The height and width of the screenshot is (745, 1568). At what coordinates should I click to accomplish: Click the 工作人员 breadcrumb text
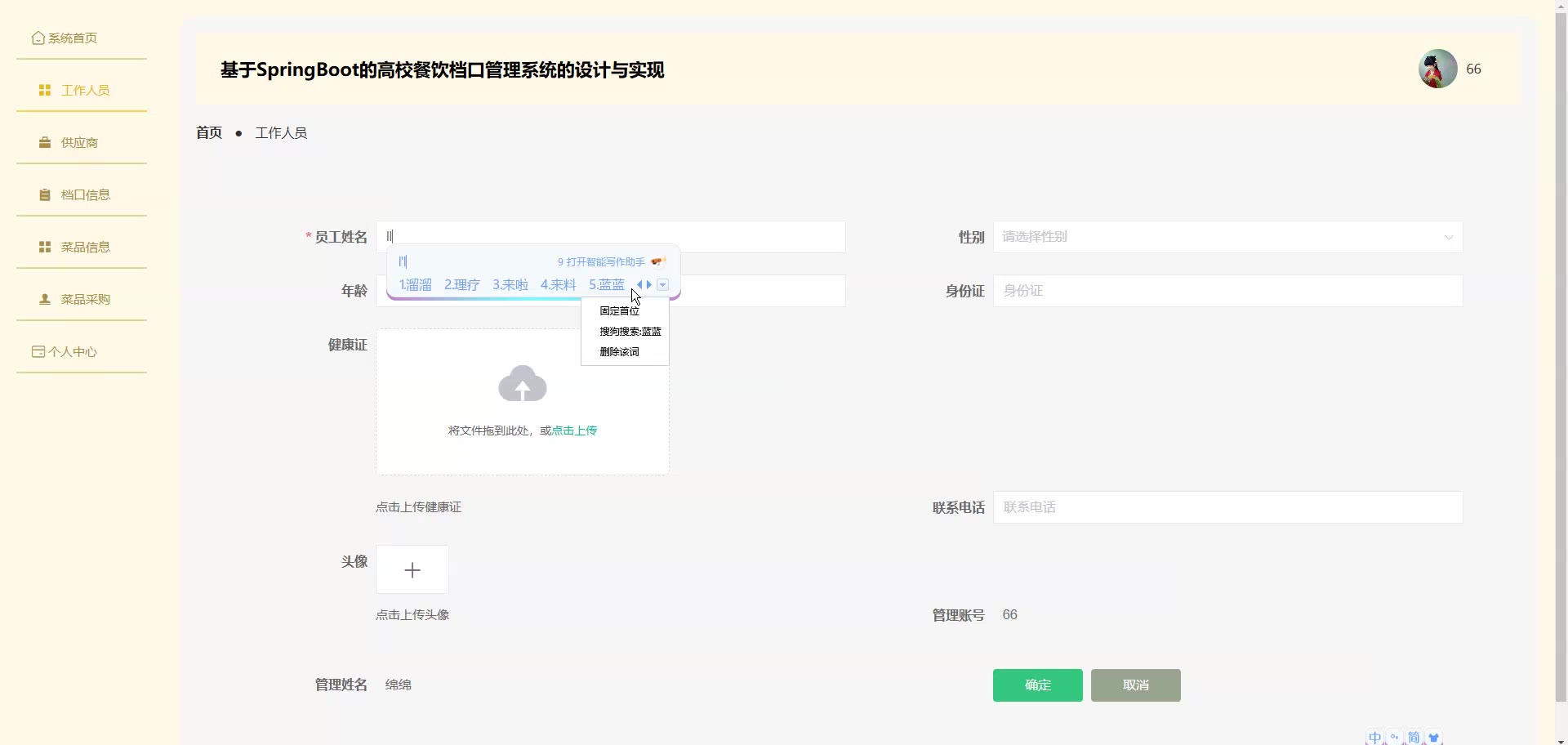click(281, 133)
